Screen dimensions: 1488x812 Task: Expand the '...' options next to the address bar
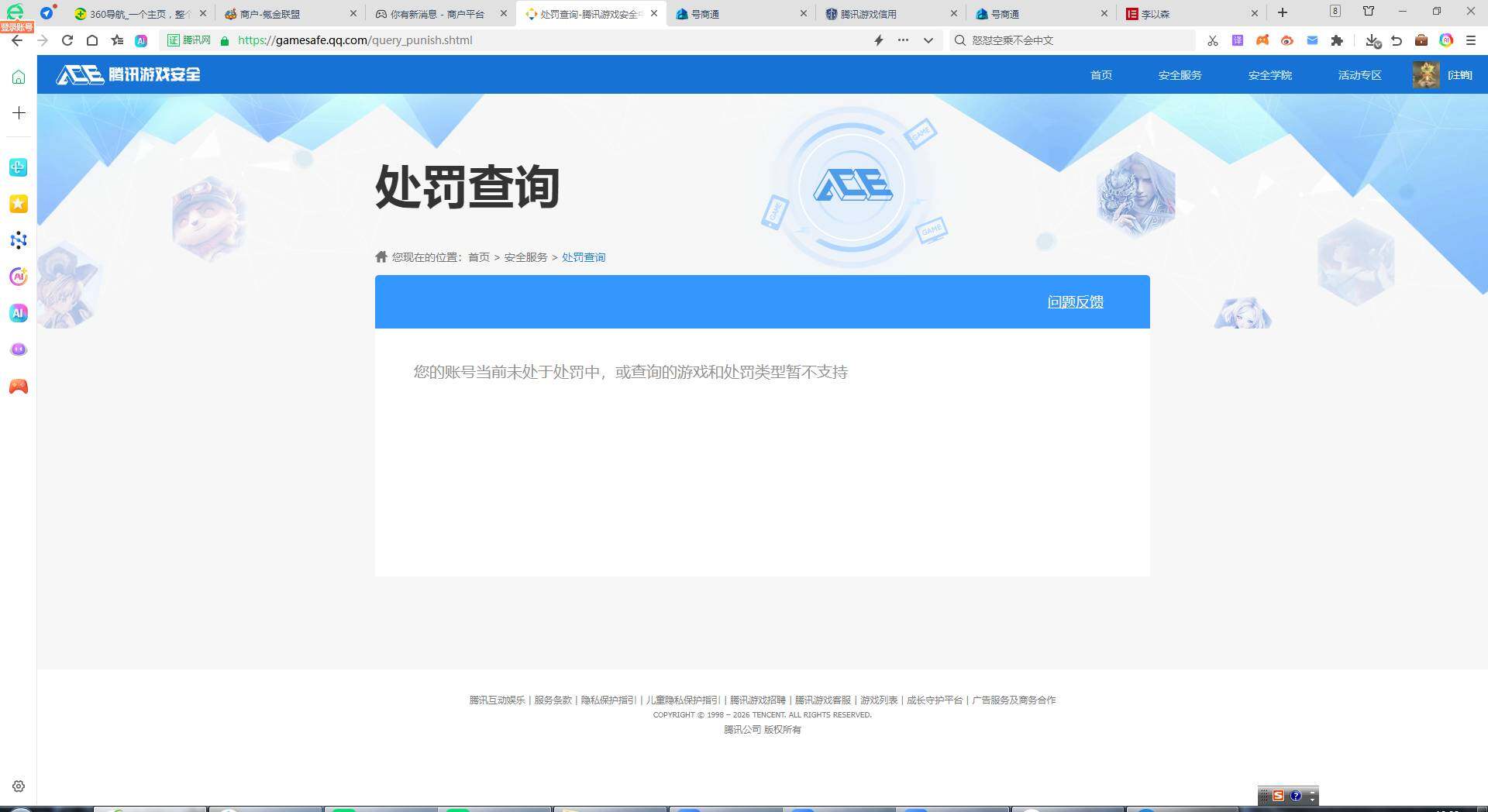point(902,40)
